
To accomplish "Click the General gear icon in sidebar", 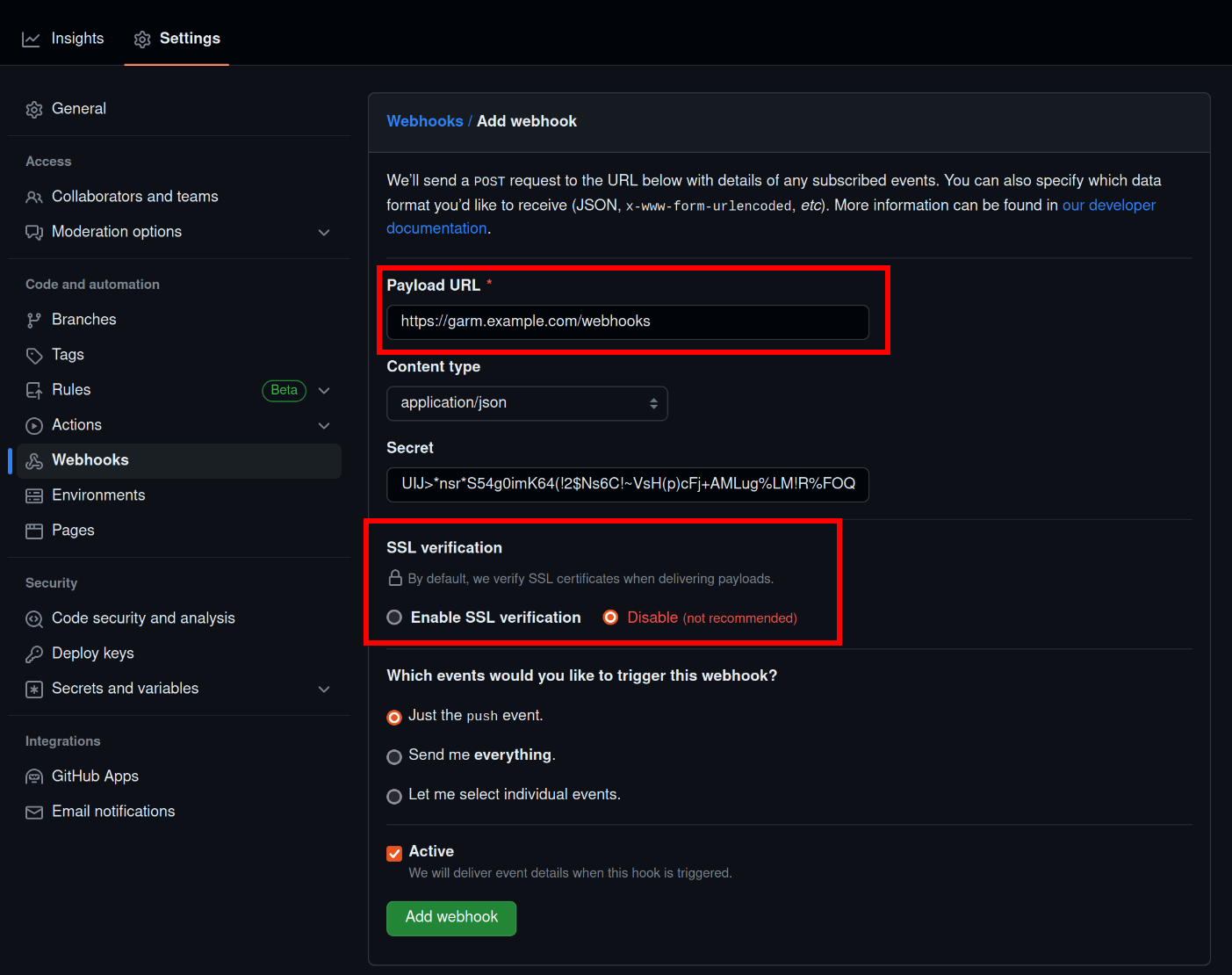I will coord(34,110).
